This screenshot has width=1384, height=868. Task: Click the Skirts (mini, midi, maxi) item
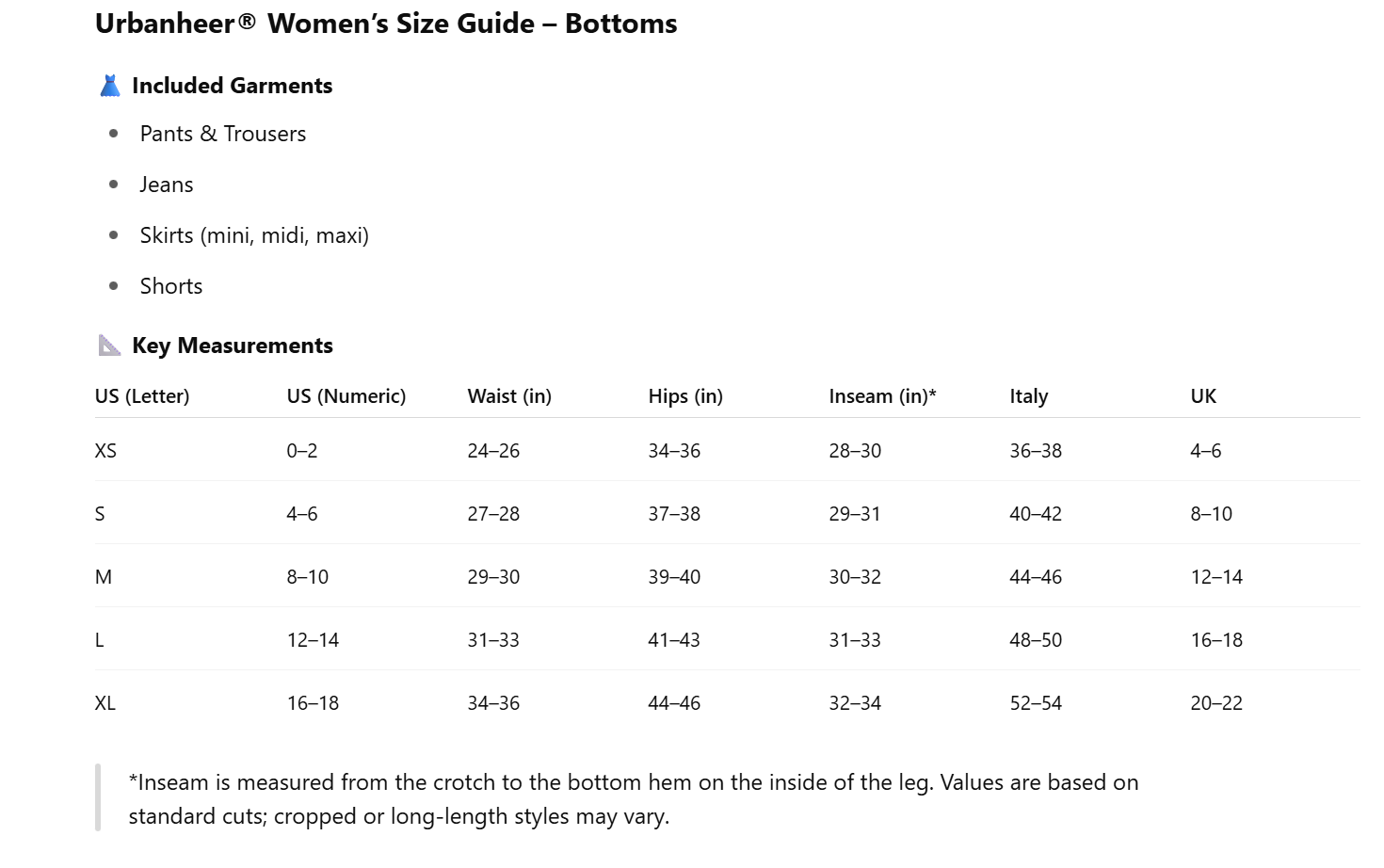(254, 235)
